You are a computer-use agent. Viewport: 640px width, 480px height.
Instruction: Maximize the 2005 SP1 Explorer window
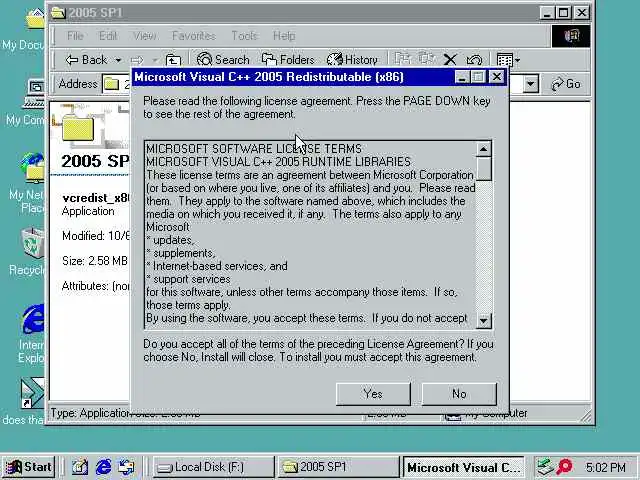pos(564,13)
